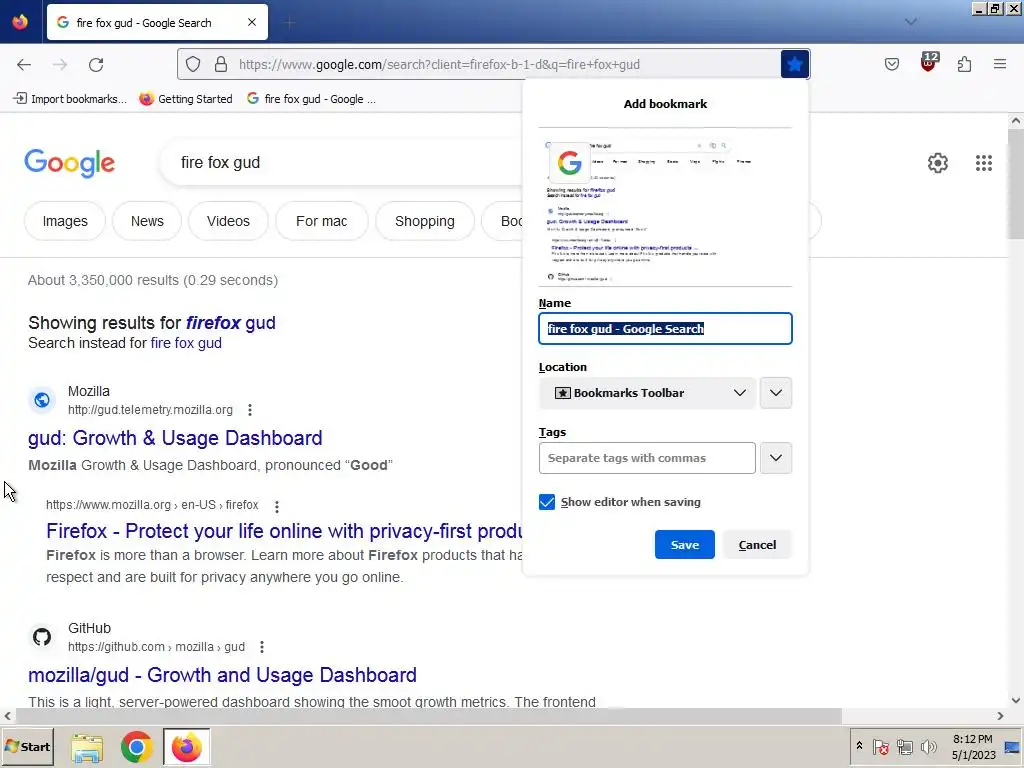Open network tray icon
1024x768 pixels.
click(904, 746)
